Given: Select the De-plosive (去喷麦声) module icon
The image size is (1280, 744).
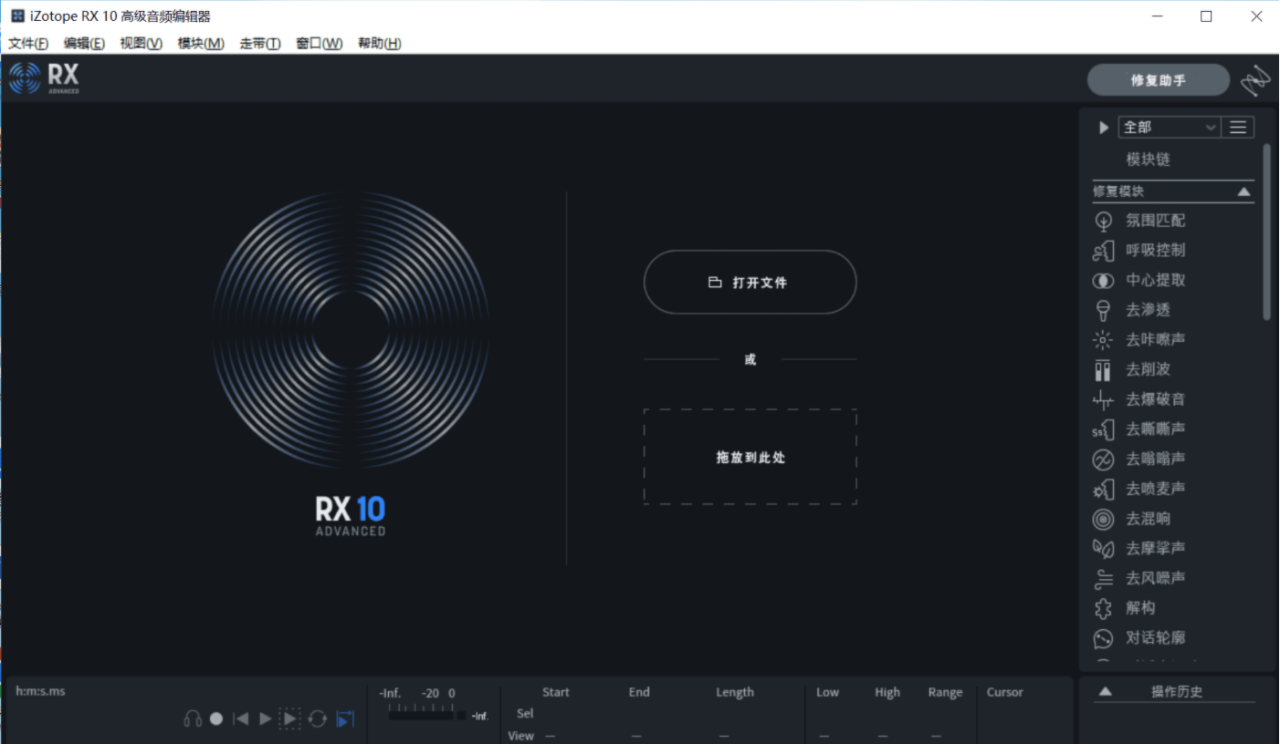Looking at the screenshot, I should [1103, 489].
